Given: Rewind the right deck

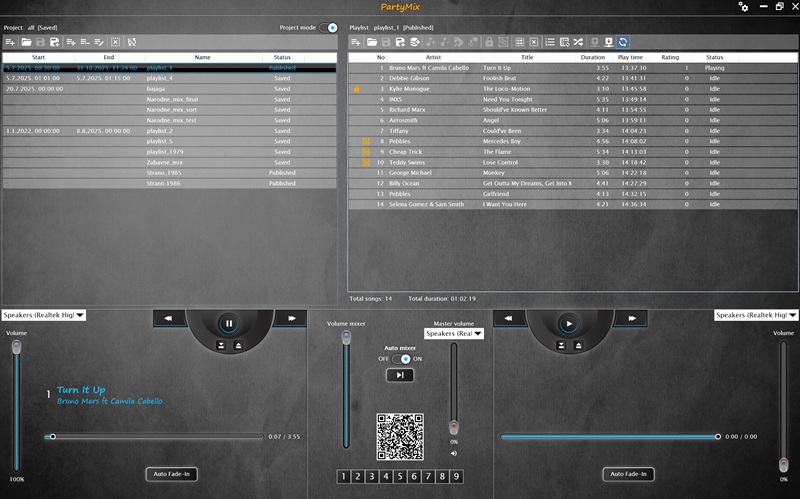Looking at the screenshot, I should 510,319.
